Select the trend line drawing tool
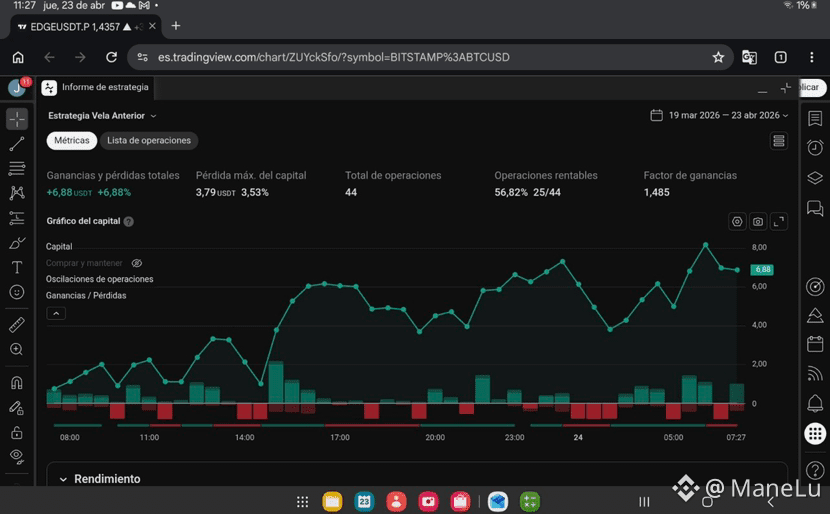The height and width of the screenshot is (514, 830). coord(17,143)
